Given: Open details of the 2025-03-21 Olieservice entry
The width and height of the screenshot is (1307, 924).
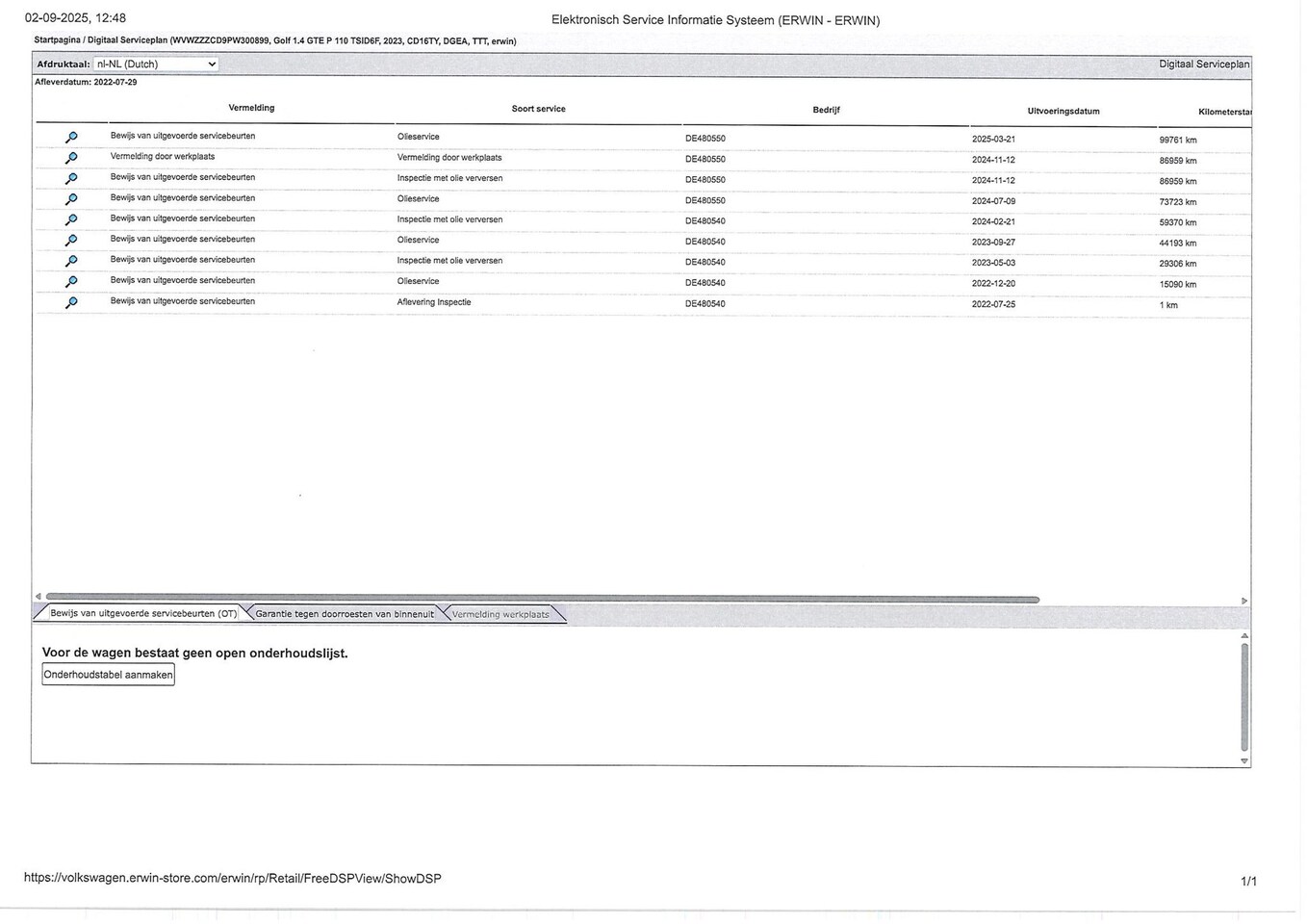Looking at the screenshot, I should [71, 138].
